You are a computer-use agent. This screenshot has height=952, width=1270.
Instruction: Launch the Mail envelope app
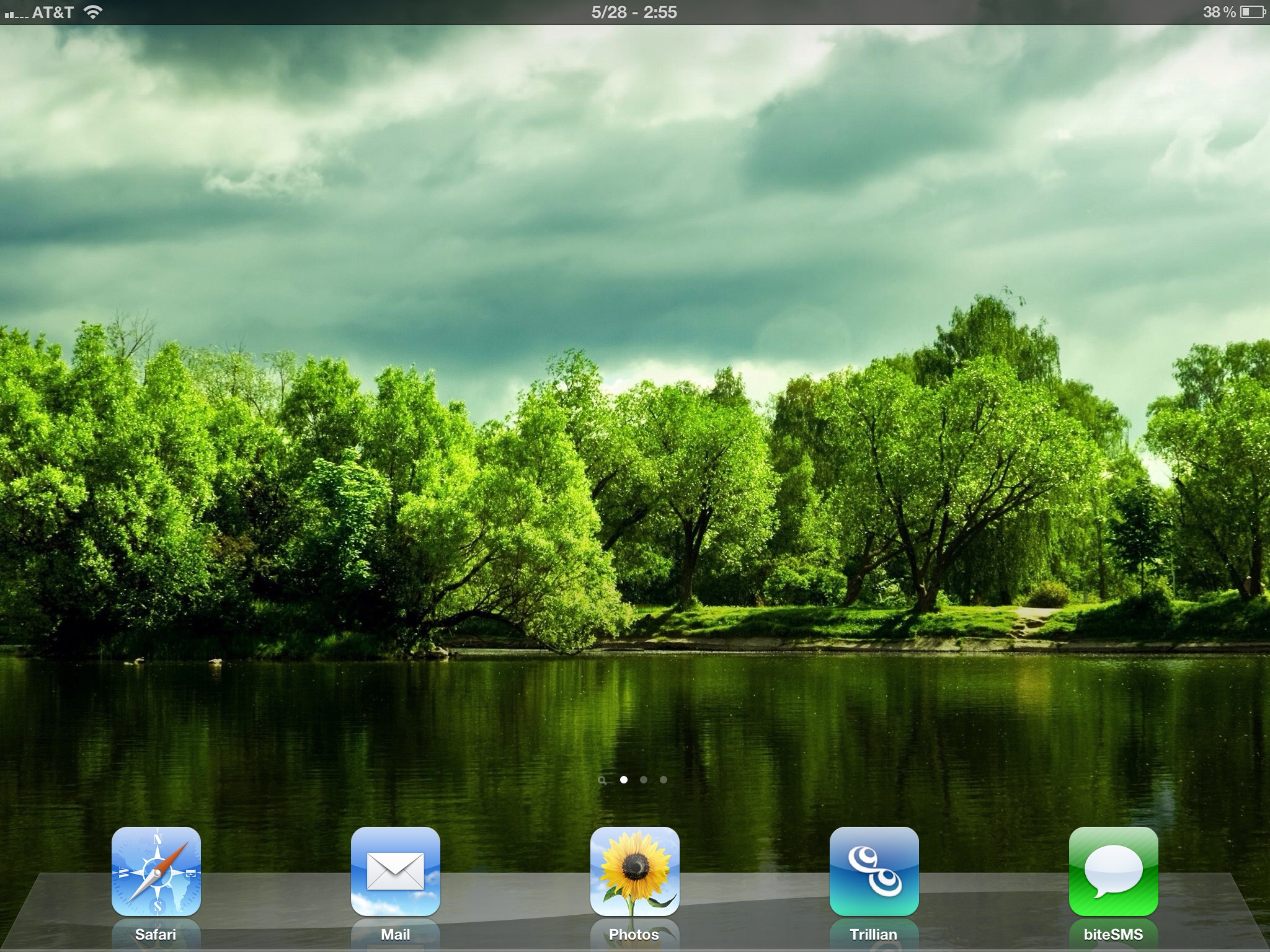click(395, 871)
